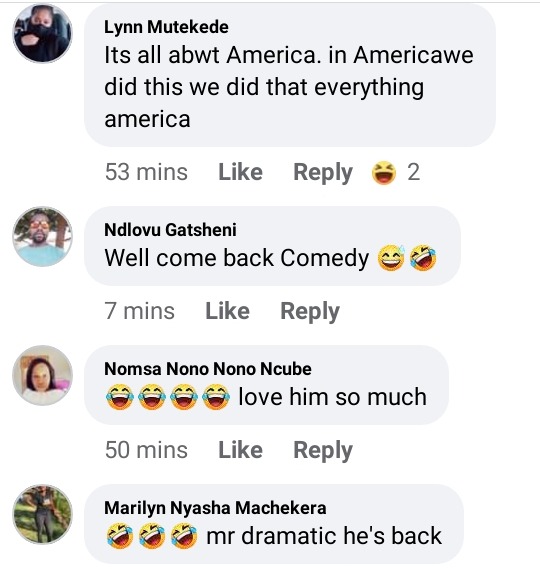540x569 pixels.
Task: Open Ndlovu Gatsheni's profile name link
Action: pyautogui.click(x=170, y=230)
